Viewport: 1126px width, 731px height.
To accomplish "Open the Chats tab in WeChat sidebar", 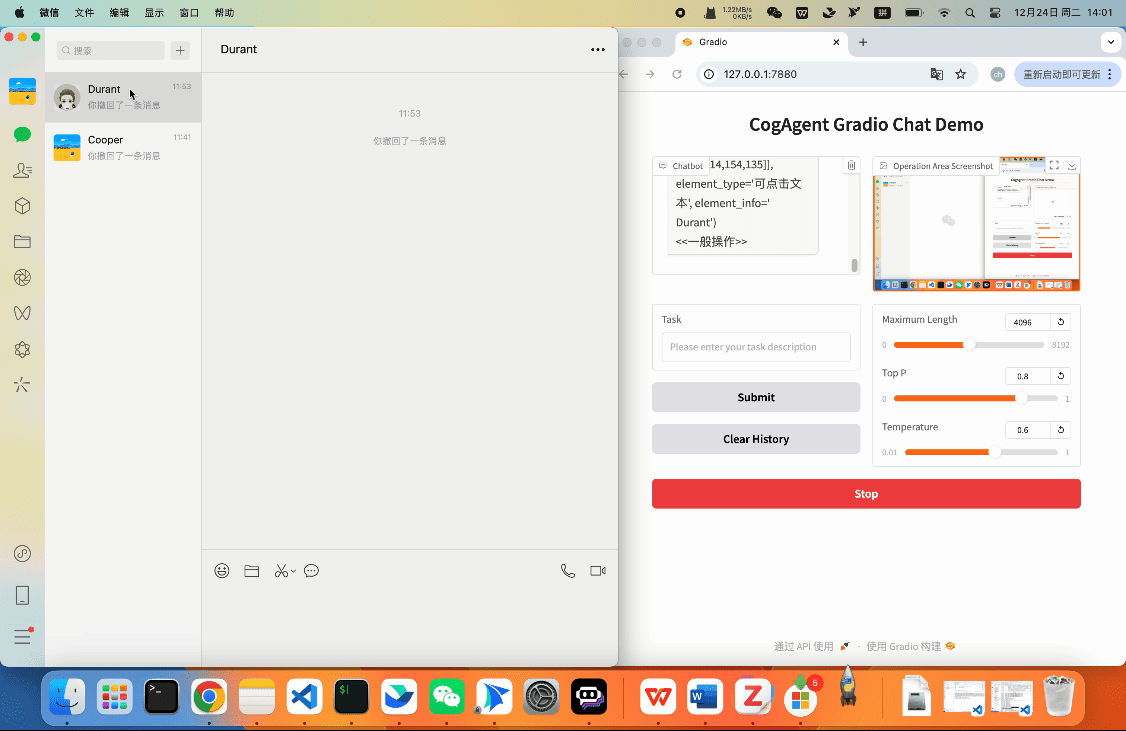I will point(22,134).
